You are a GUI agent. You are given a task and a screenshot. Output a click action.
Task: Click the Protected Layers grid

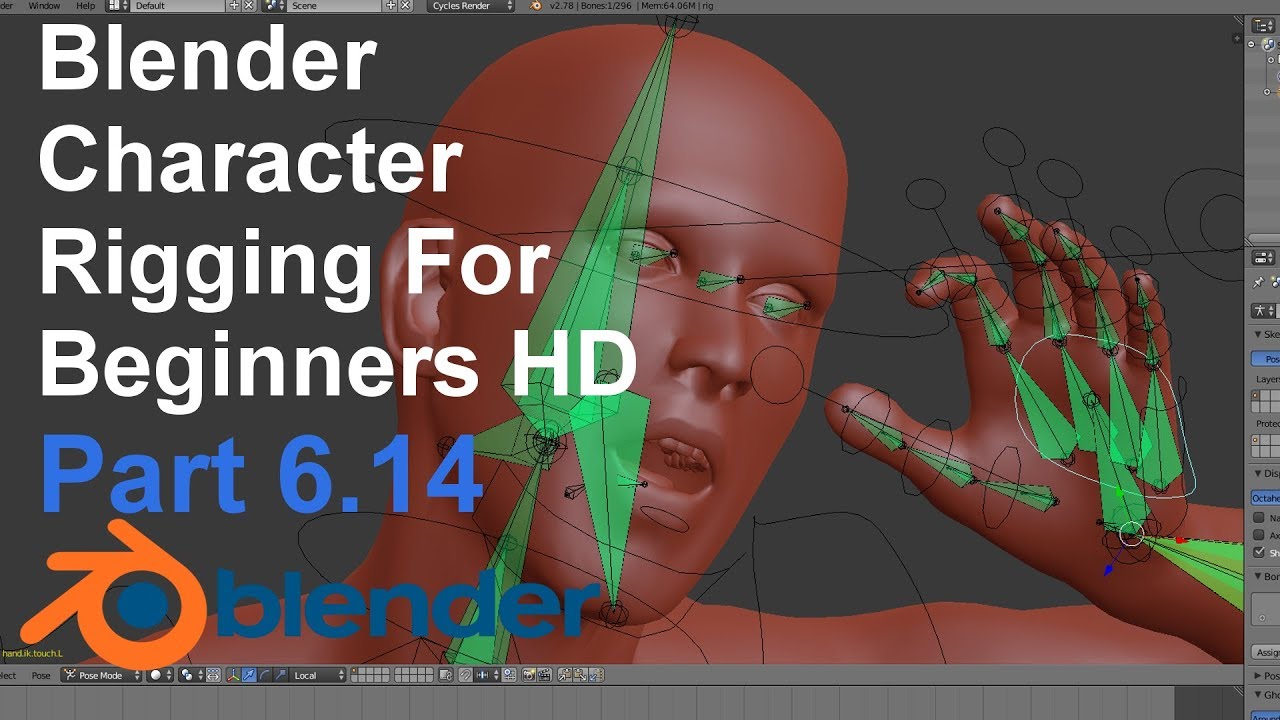tap(1265, 446)
